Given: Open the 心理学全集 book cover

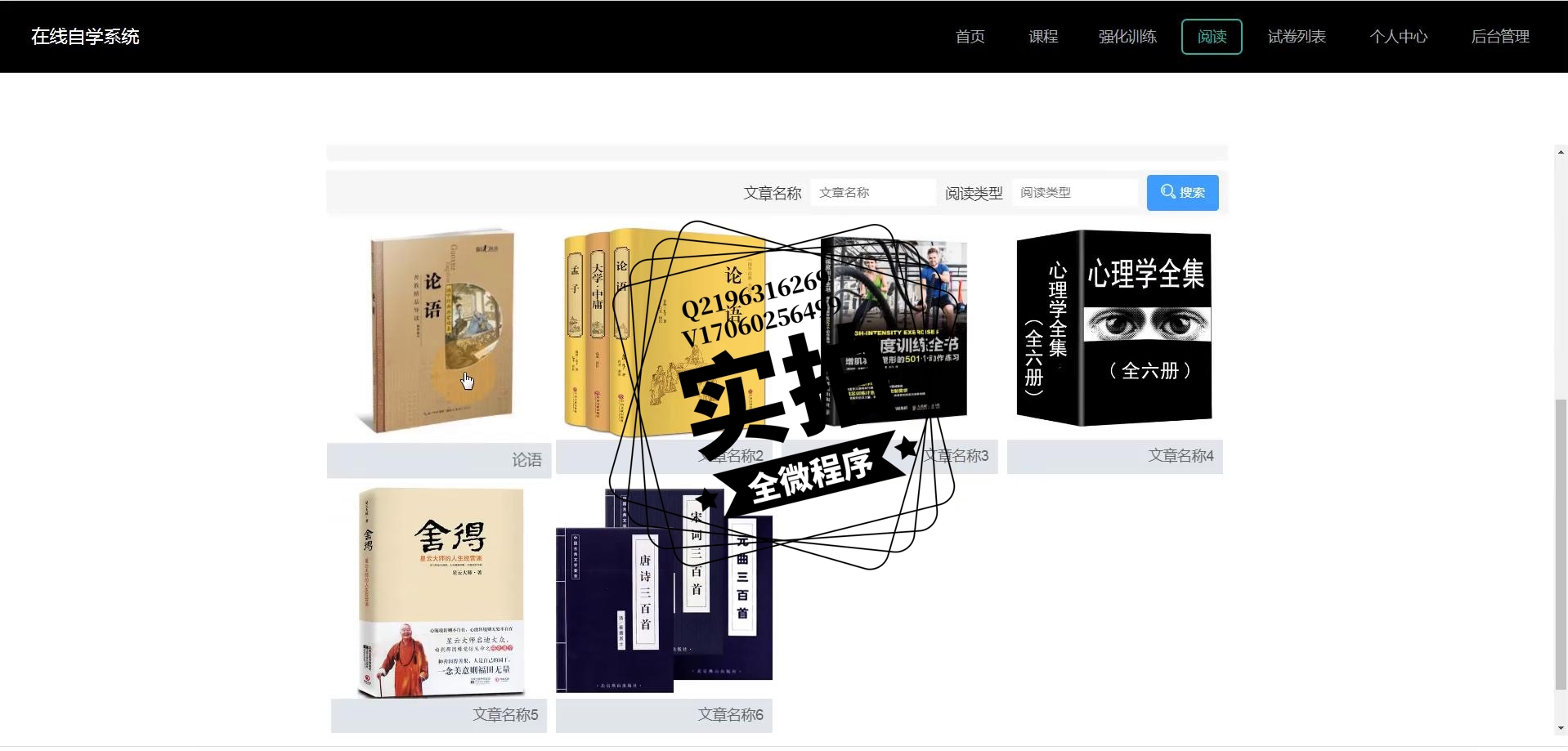Looking at the screenshot, I should pyautogui.click(x=1113, y=329).
